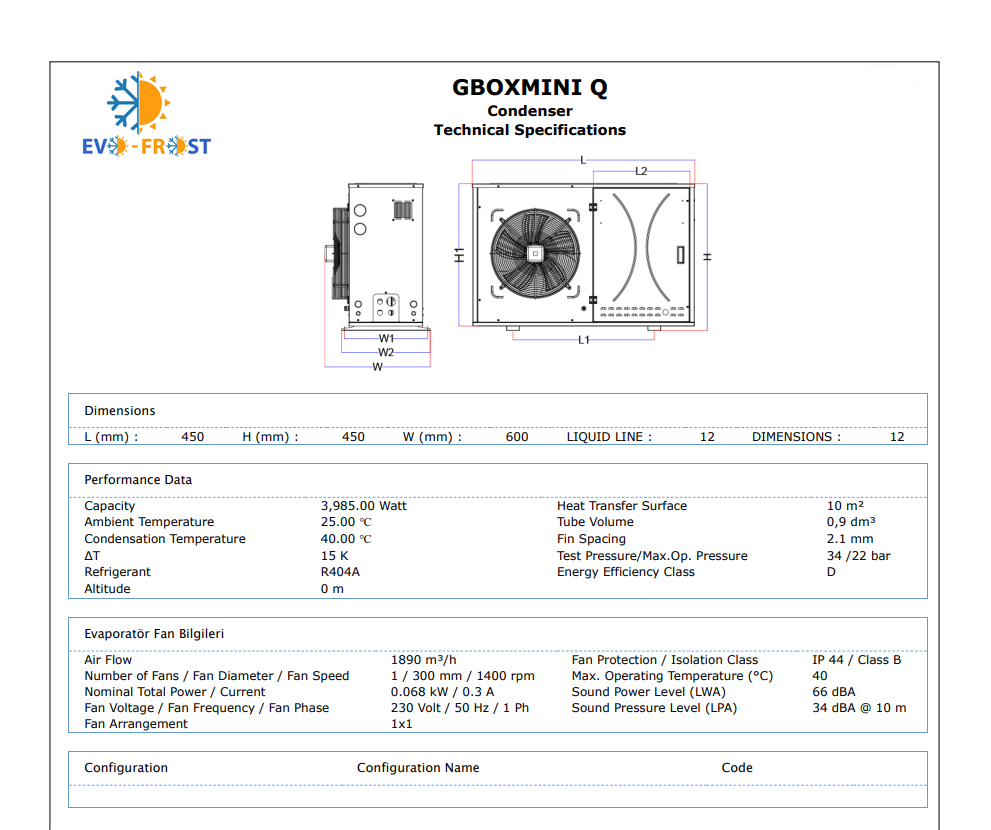Click the Test Pressure/Max.Op. Pressure label
The image size is (991, 830).
652,556
